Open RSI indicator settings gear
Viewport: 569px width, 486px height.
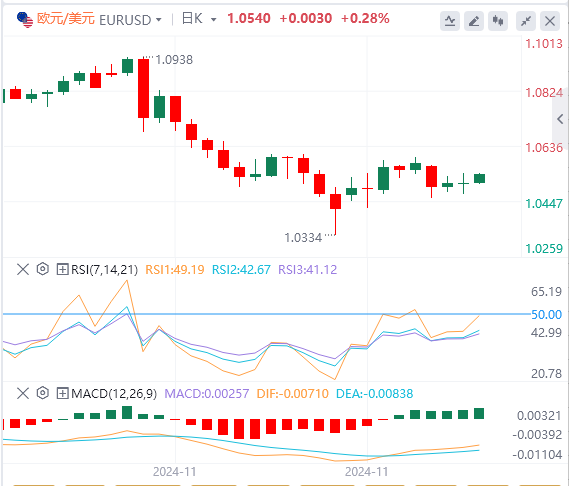[x=42, y=269]
